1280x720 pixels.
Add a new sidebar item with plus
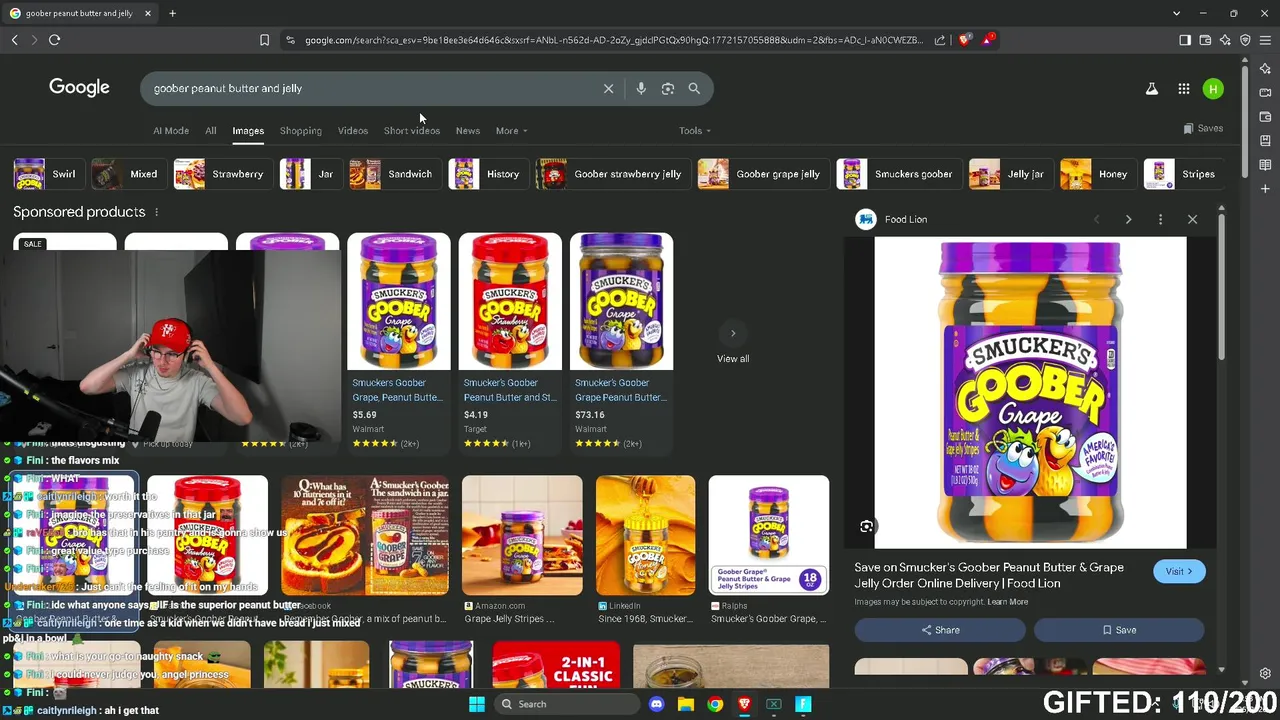1266,188
